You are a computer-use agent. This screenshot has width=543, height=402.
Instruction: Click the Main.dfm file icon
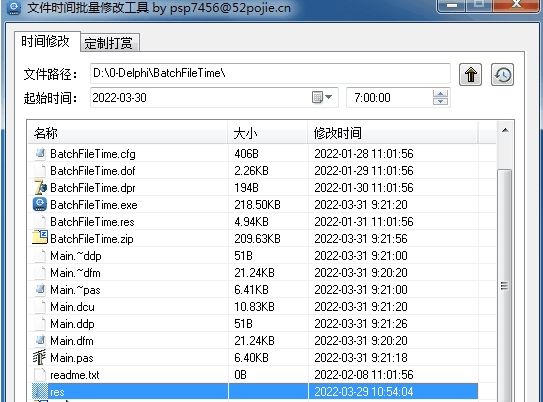(x=40, y=340)
